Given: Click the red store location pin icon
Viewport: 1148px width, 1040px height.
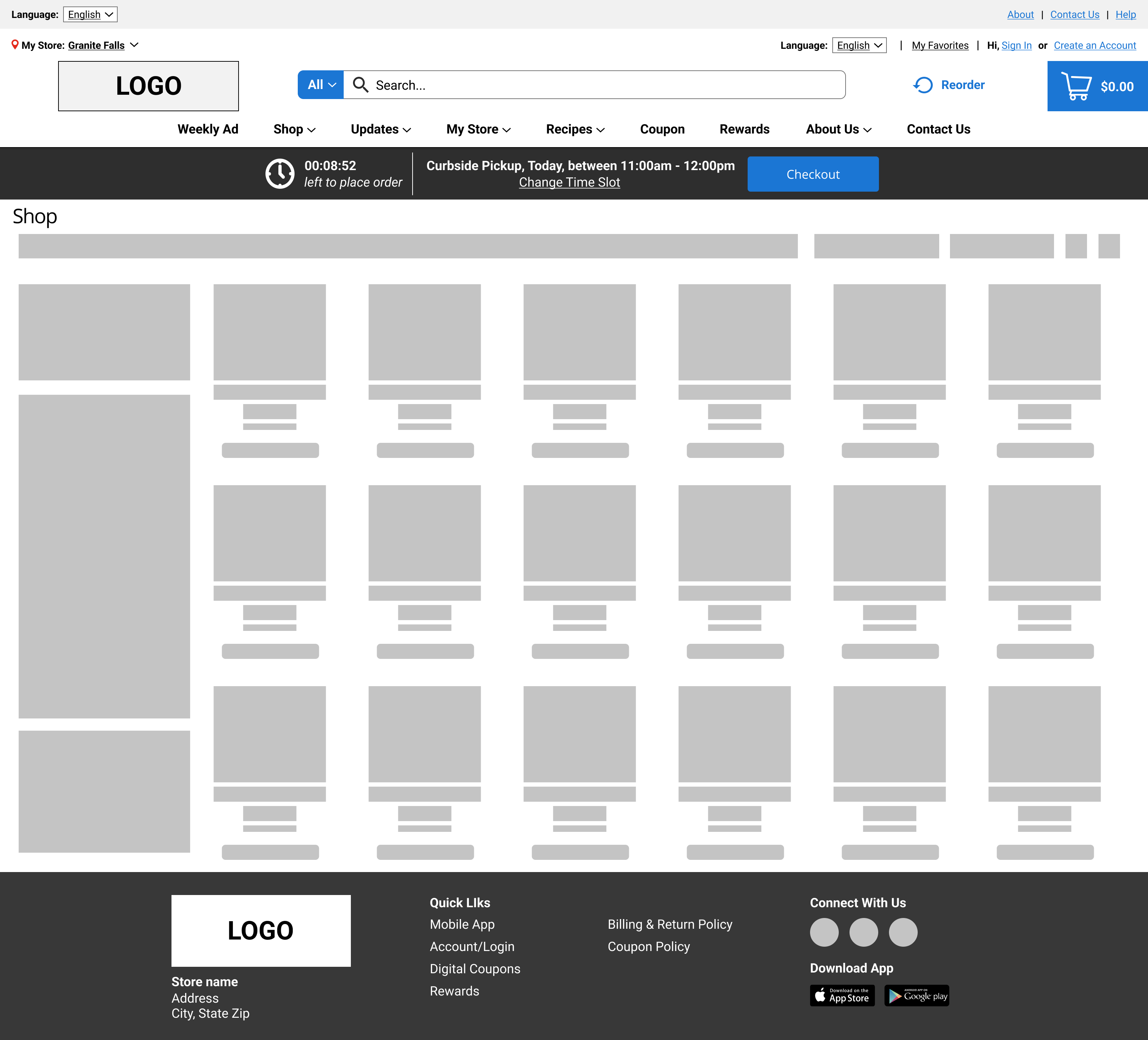Looking at the screenshot, I should tap(15, 44).
